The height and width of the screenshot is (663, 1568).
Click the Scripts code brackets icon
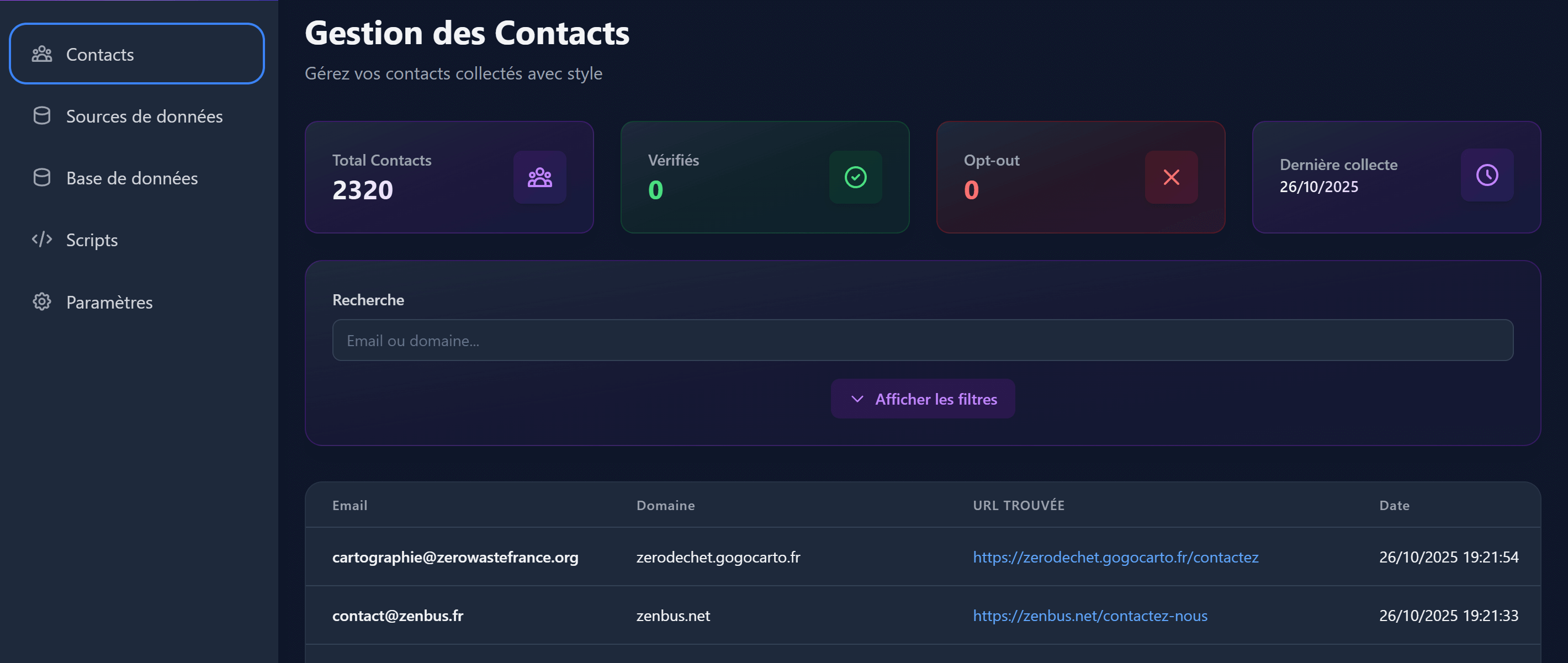pyautogui.click(x=41, y=239)
